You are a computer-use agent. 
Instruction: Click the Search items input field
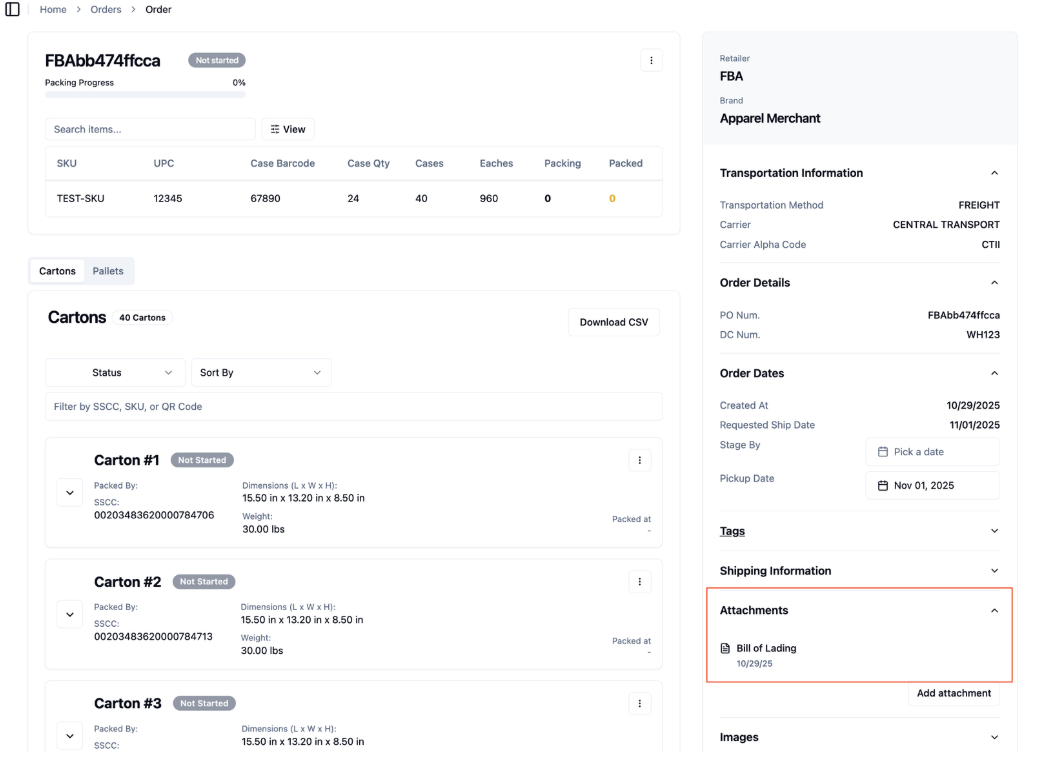[x=151, y=129]
